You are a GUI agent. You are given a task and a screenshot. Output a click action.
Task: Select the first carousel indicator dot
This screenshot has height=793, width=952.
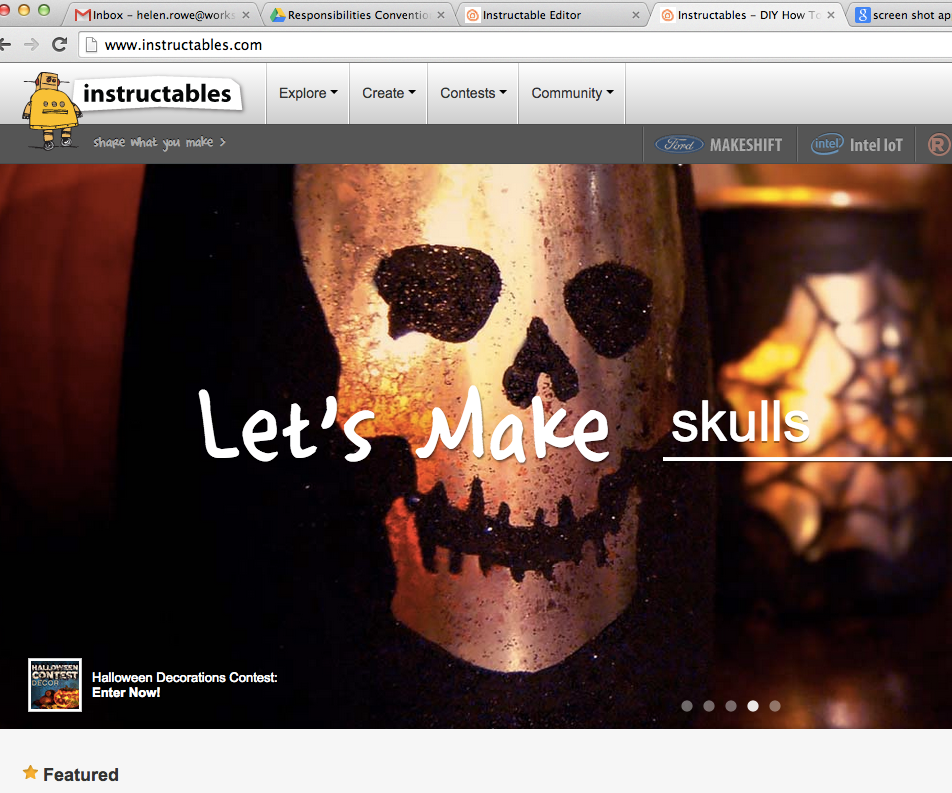687,705
